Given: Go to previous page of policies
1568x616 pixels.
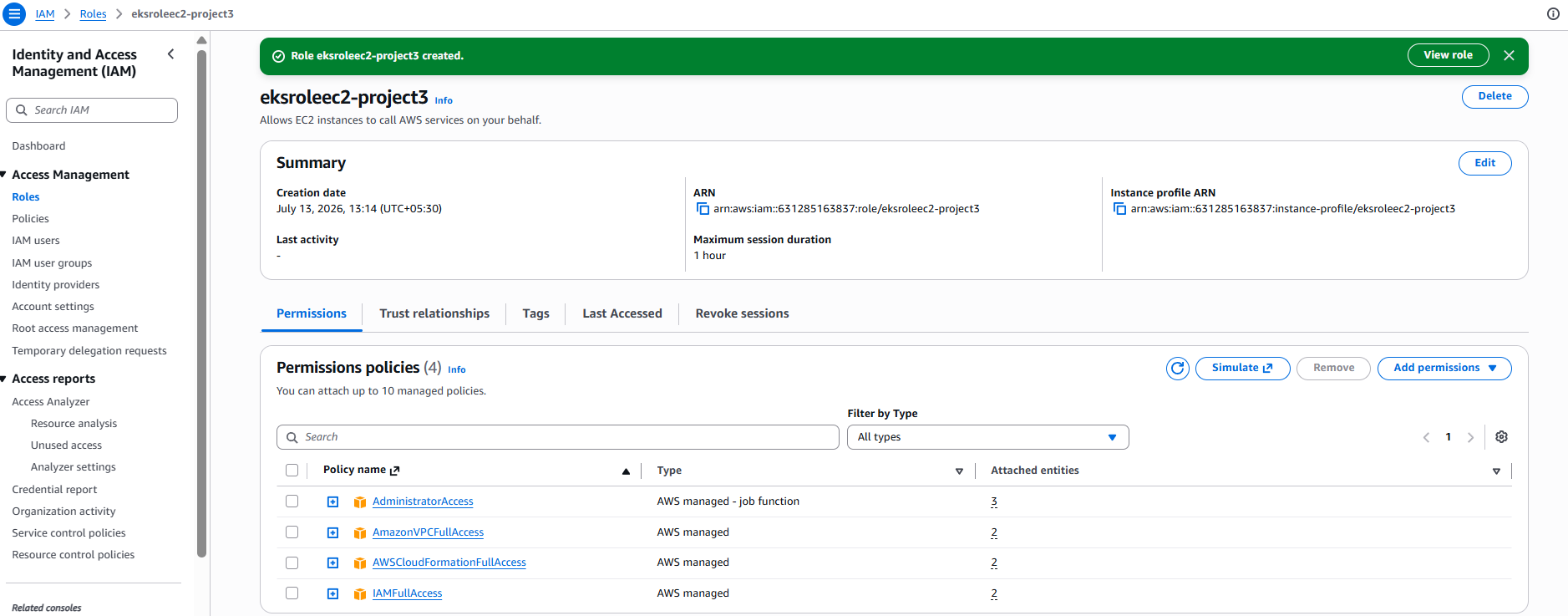Looking at the screenshot, I should (x=1426, y=437).
